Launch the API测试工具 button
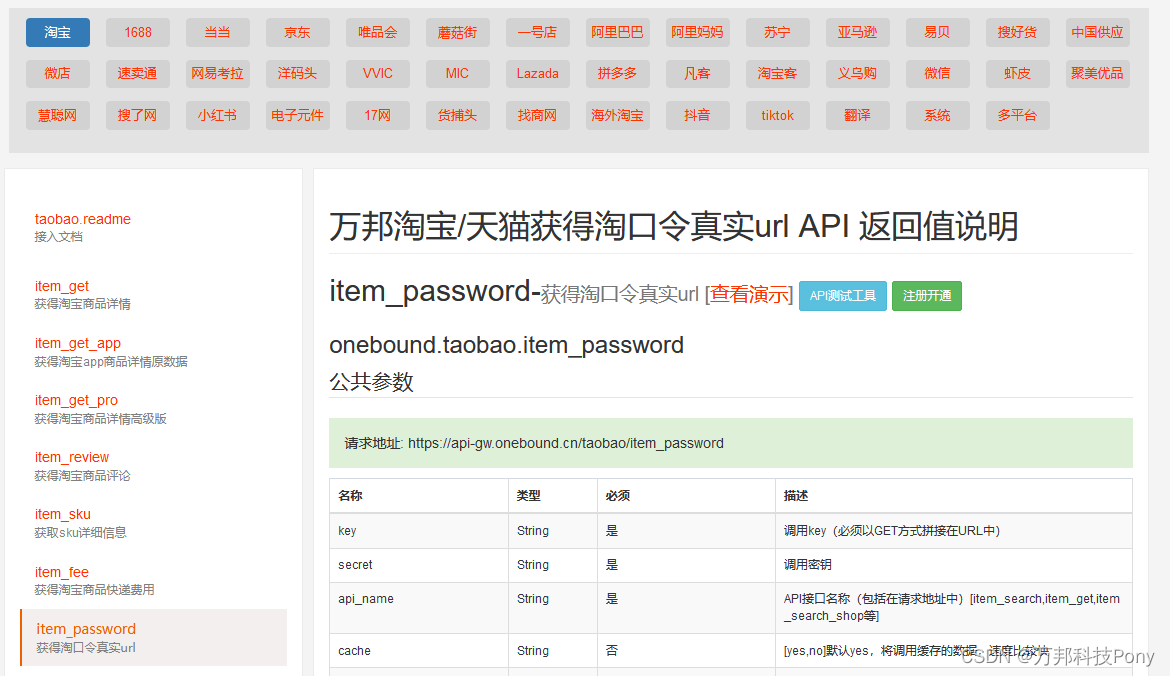 click(842, 295)
